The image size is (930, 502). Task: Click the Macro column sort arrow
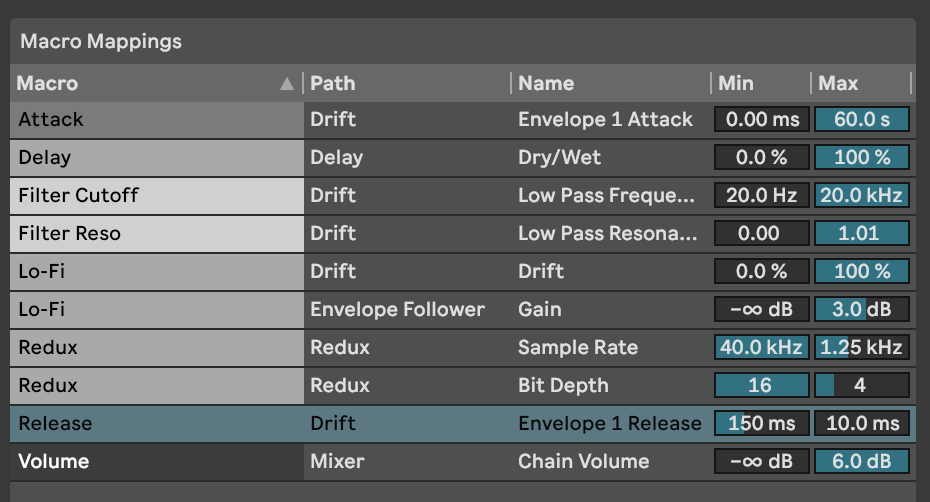click(x=287, y=84)
